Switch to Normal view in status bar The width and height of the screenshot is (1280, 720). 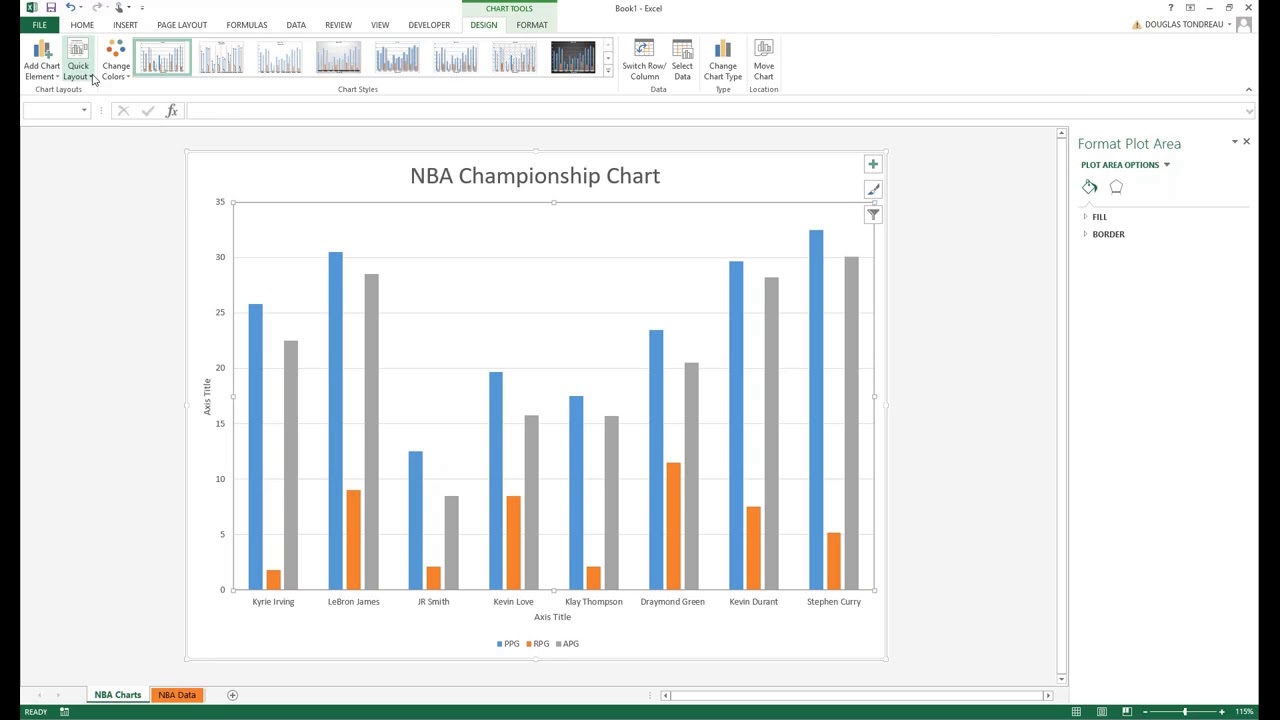coord(1076,712)
